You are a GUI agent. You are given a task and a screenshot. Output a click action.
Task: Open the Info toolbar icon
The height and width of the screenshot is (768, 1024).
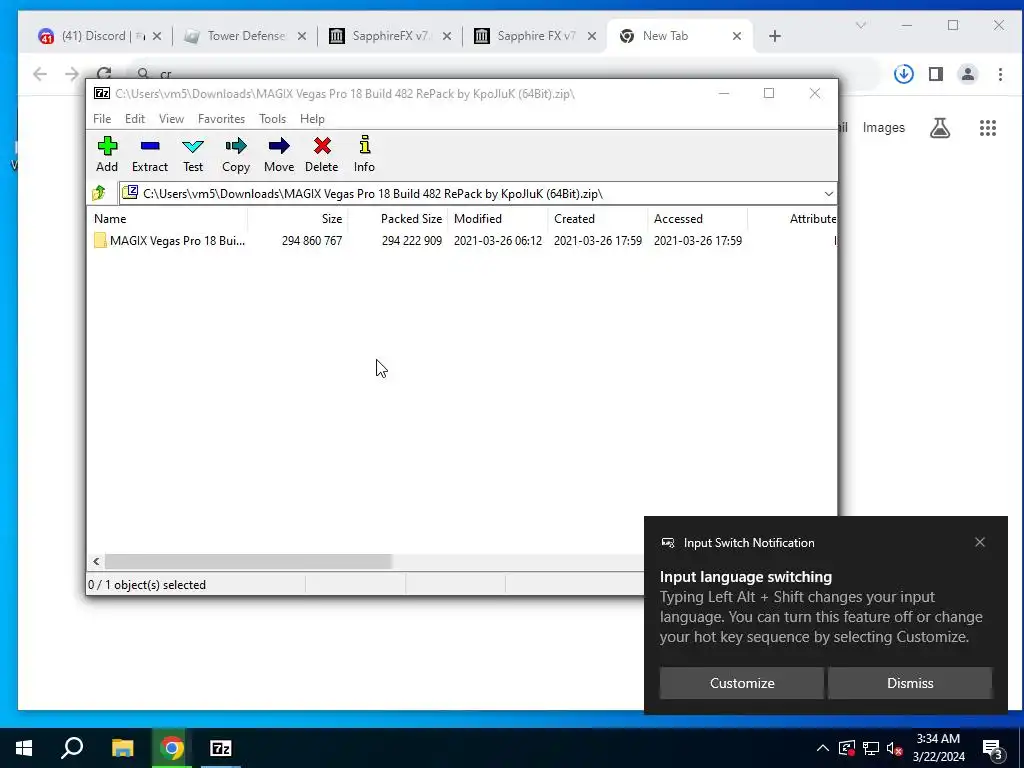coord(364,155)
